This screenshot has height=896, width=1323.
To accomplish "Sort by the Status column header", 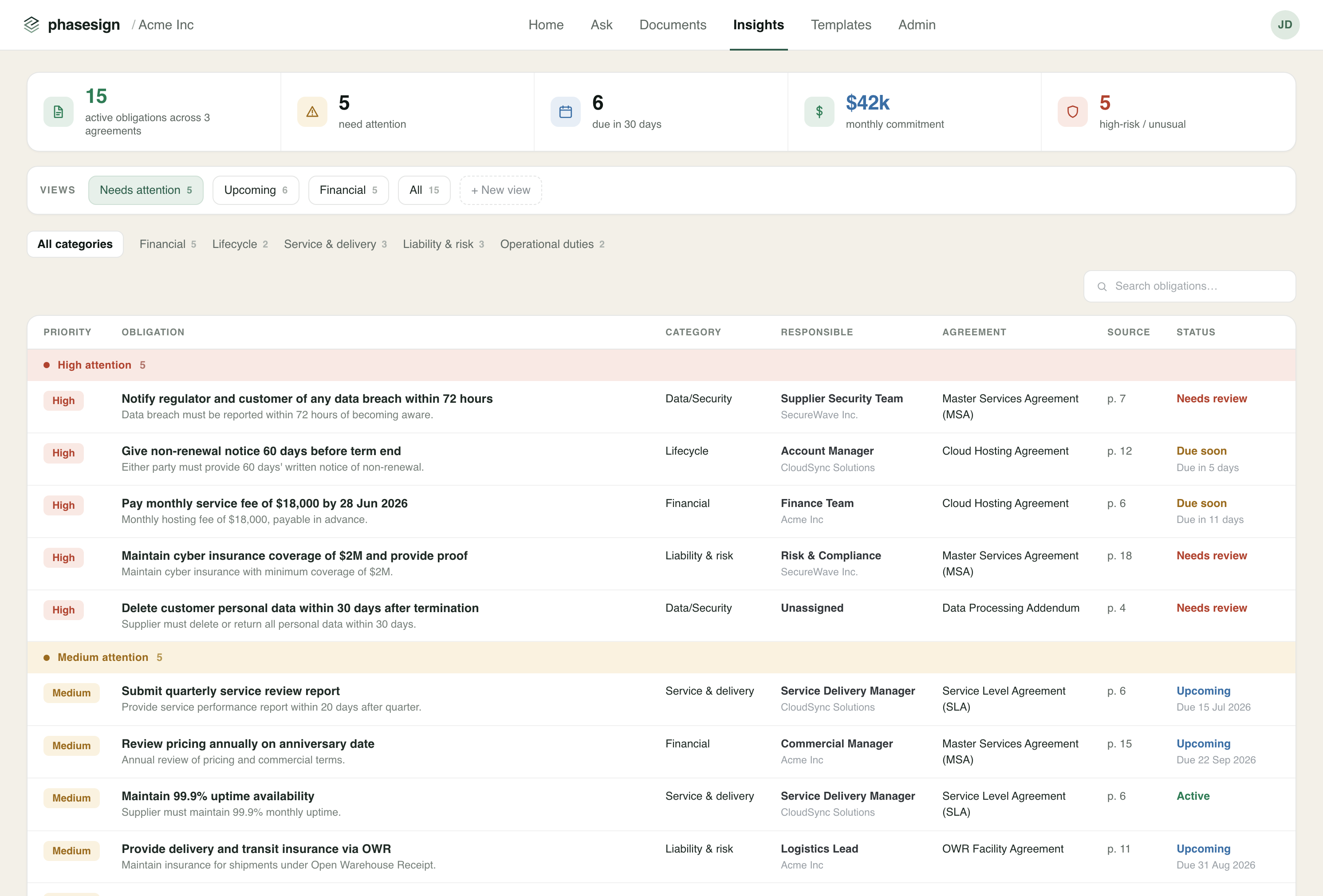I will [x=1196, y=332].
